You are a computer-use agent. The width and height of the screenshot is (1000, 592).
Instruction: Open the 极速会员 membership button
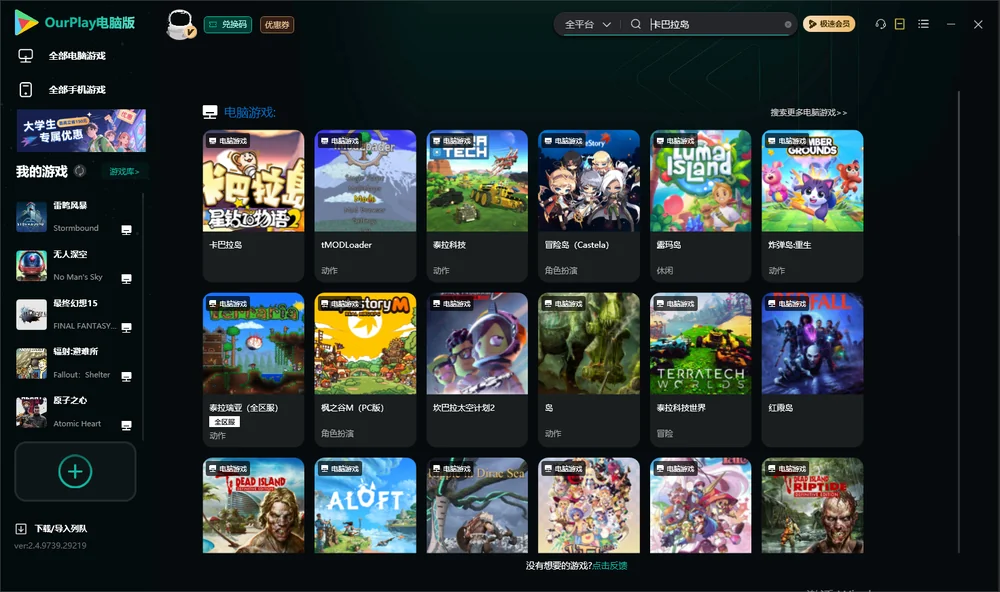coord(829,24)
